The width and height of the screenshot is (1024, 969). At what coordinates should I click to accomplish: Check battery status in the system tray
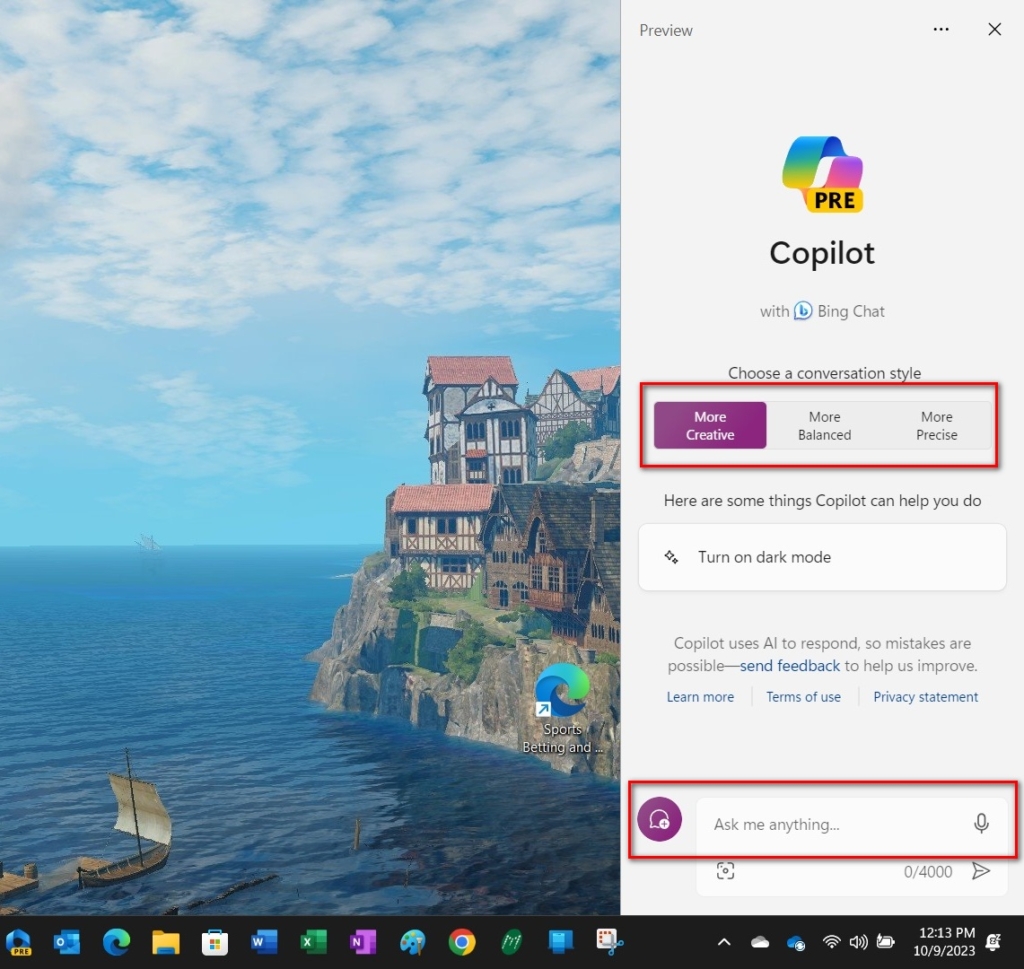[884, 941]
